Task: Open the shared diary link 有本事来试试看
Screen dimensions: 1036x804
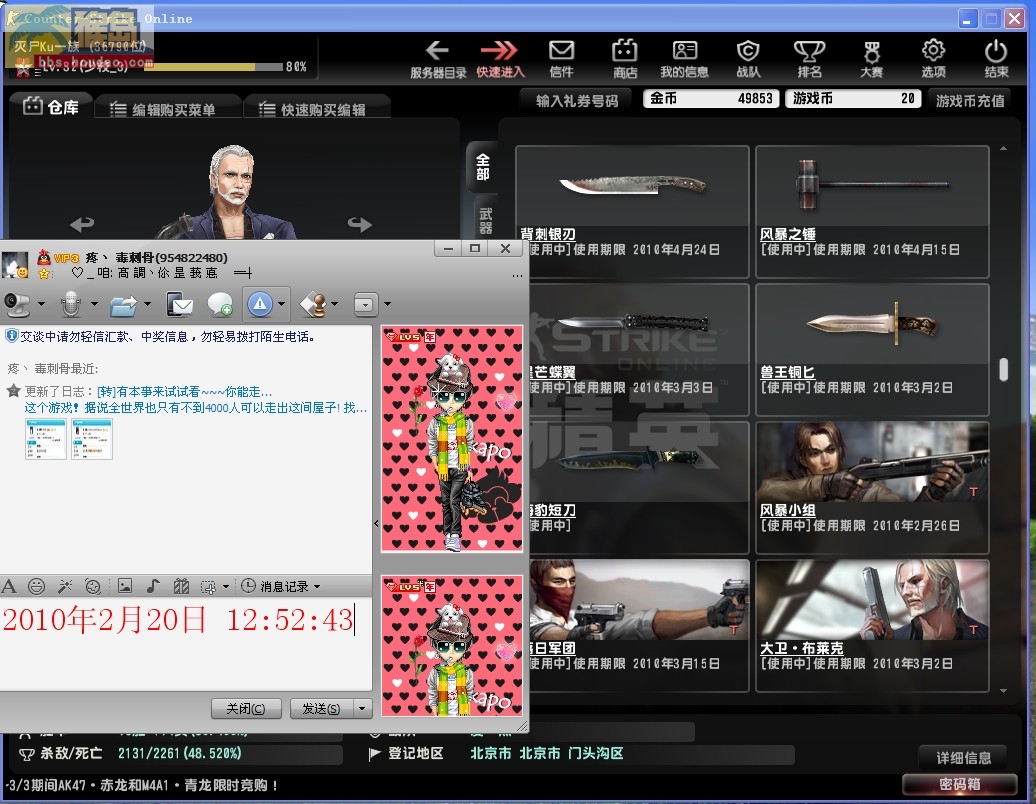Action: pyautogui.click(x=184, y=392)
